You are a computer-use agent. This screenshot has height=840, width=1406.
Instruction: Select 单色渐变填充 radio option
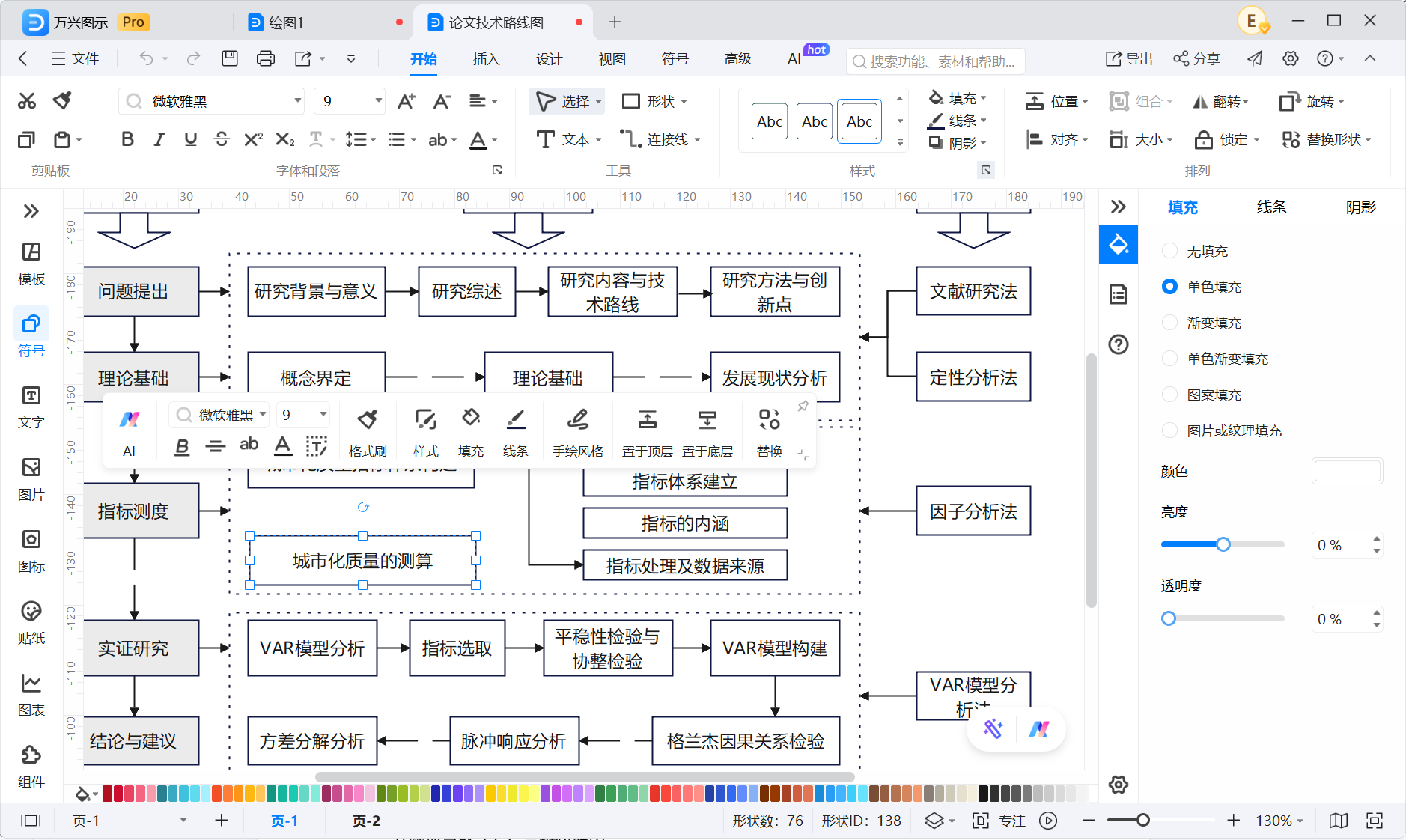tap(1169, 359)
